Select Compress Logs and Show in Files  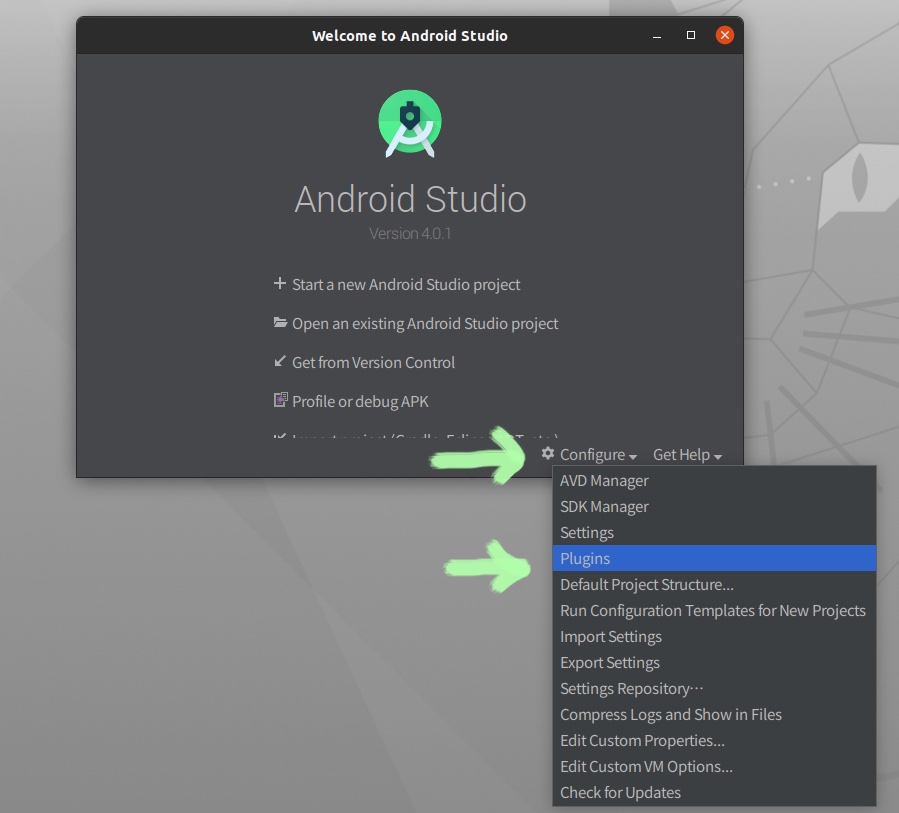click(714, 714)
